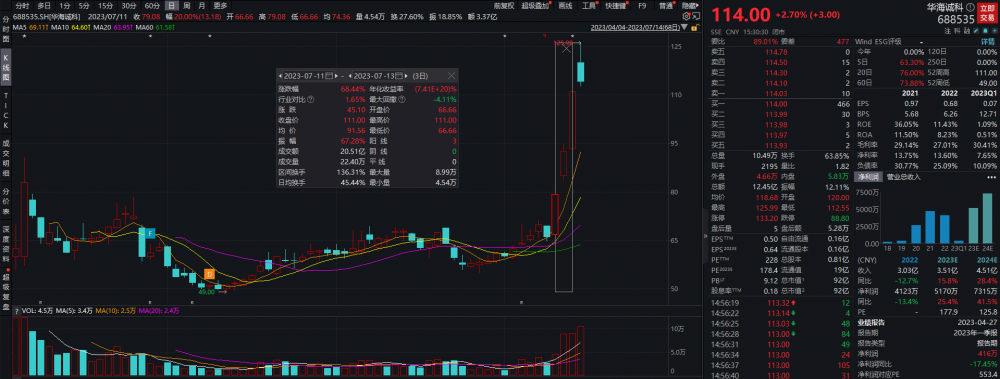Screen dimensions: 1000x379
Task: Click the 科 tag icon
Action: pos(957,31)
